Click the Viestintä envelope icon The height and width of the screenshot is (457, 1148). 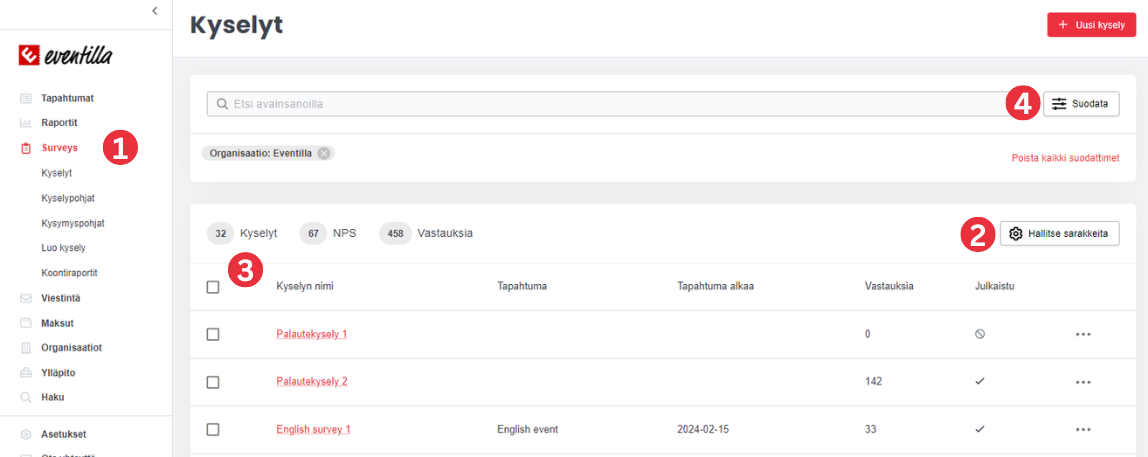pyautogui.click(x=26, y=298)
